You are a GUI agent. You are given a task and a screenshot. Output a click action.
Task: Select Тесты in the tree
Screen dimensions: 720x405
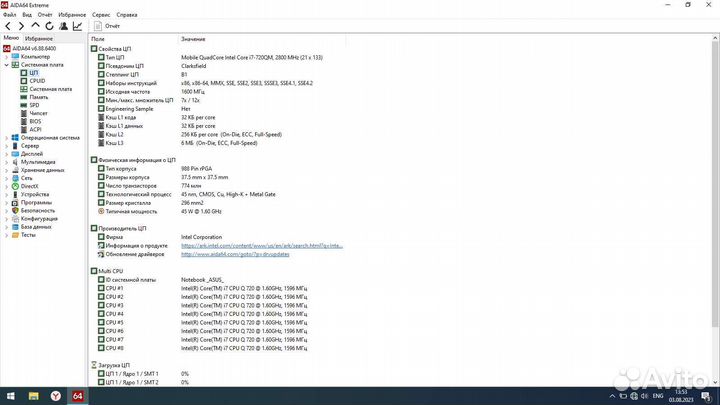(x=28, y=235)
